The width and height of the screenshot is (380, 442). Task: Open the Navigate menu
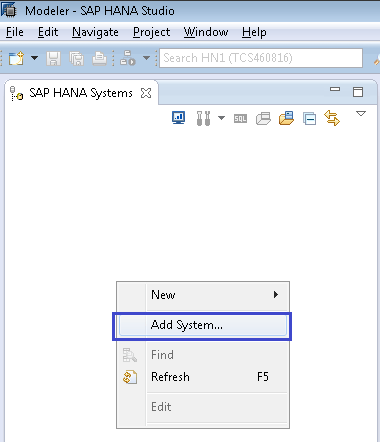click(95, 32)
